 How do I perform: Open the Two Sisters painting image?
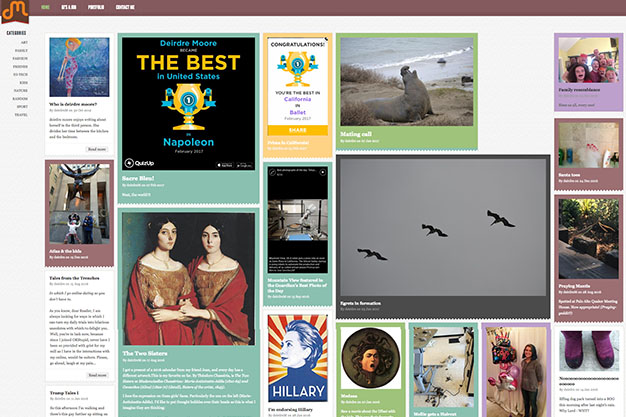click(x=188, y=279)
